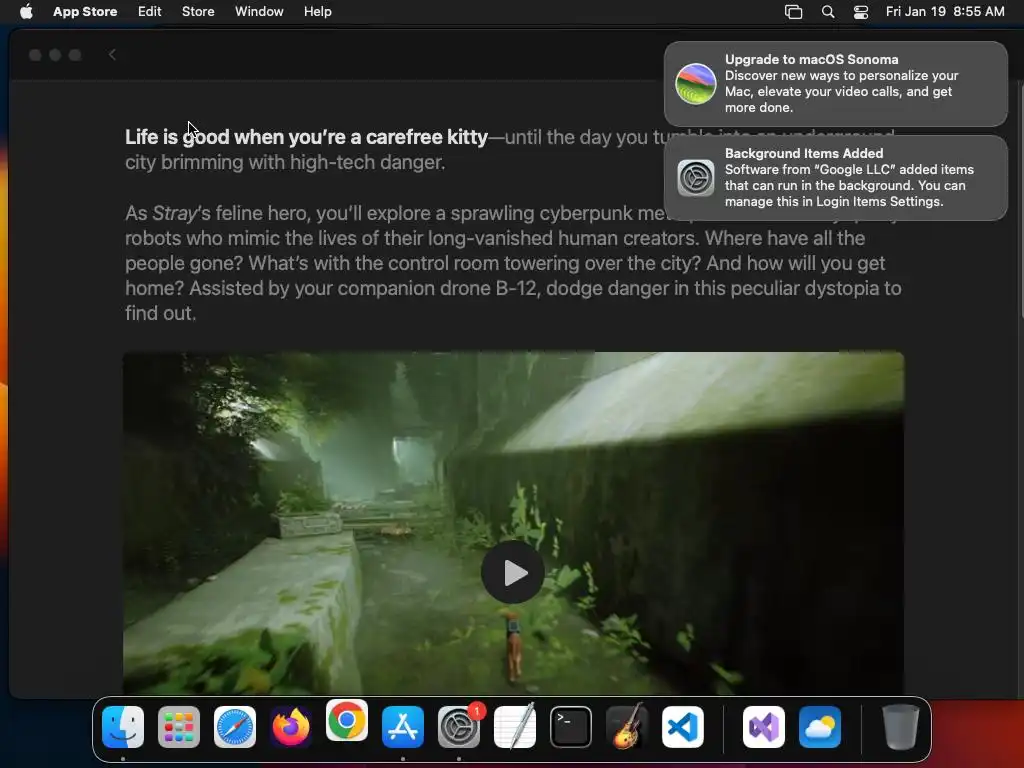Image resolution: width=1024 pixels, height=768 pixels.
Task: Open the cloud weather app in dock
Action: 820,727
